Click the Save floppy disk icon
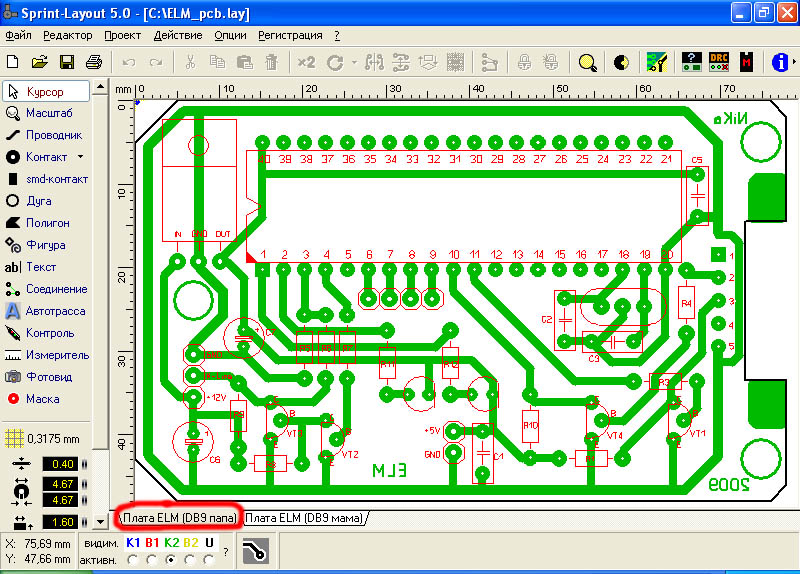800x574 pixels. 67,62
